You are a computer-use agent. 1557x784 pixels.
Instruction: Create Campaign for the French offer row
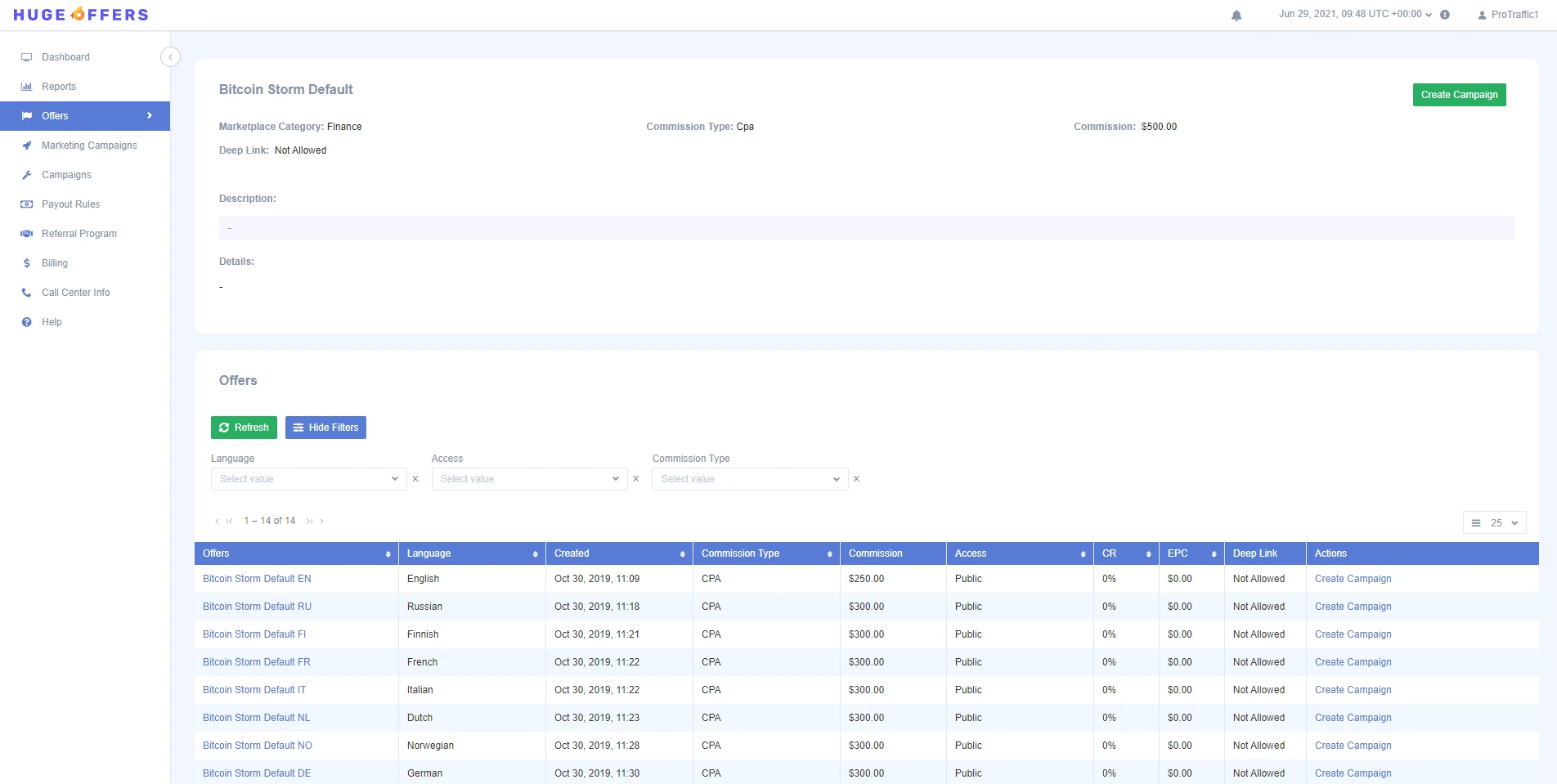pyautogui.click(x=1353, y=662)
